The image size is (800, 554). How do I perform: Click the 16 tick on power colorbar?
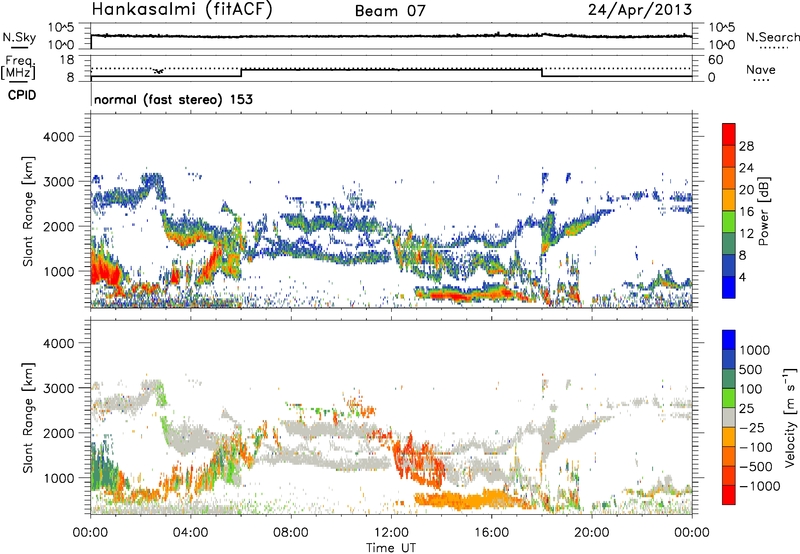point(746,212)
